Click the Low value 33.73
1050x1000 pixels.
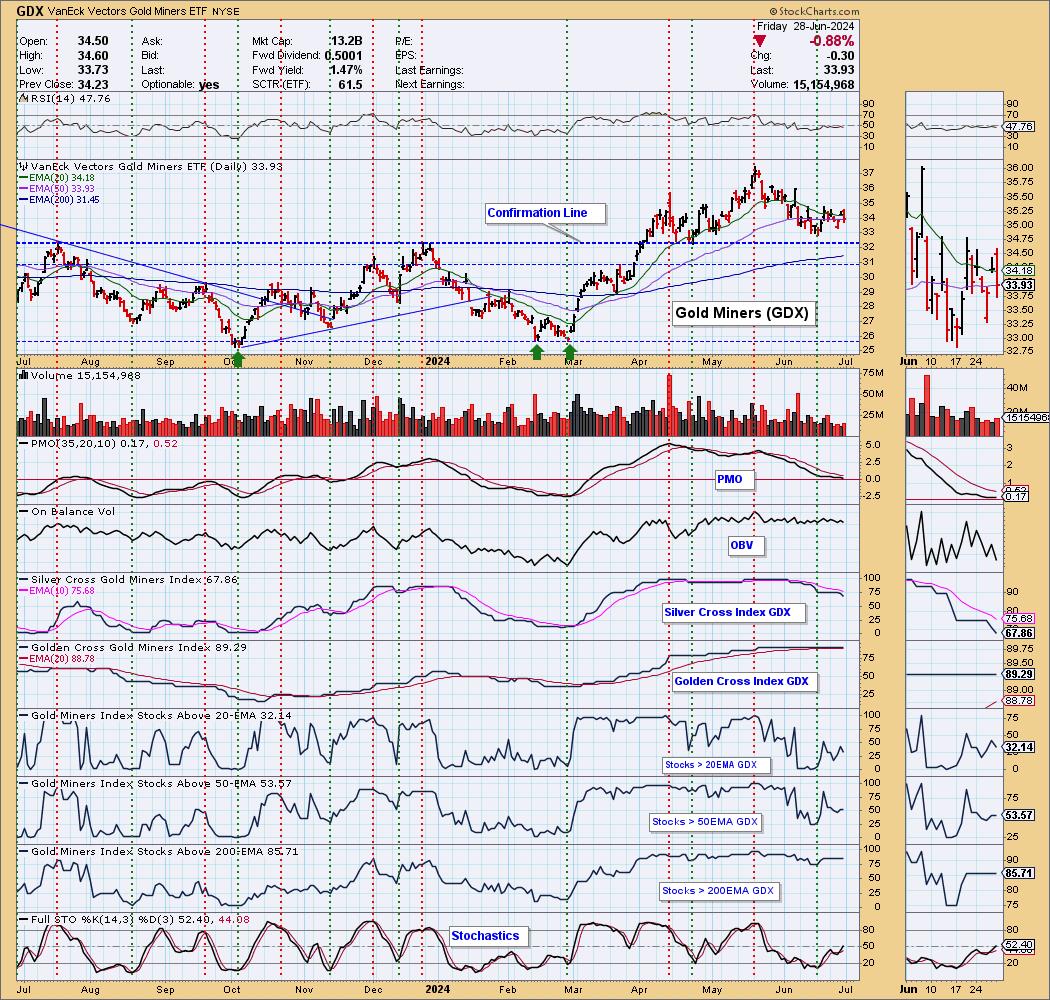click(92, 70)
